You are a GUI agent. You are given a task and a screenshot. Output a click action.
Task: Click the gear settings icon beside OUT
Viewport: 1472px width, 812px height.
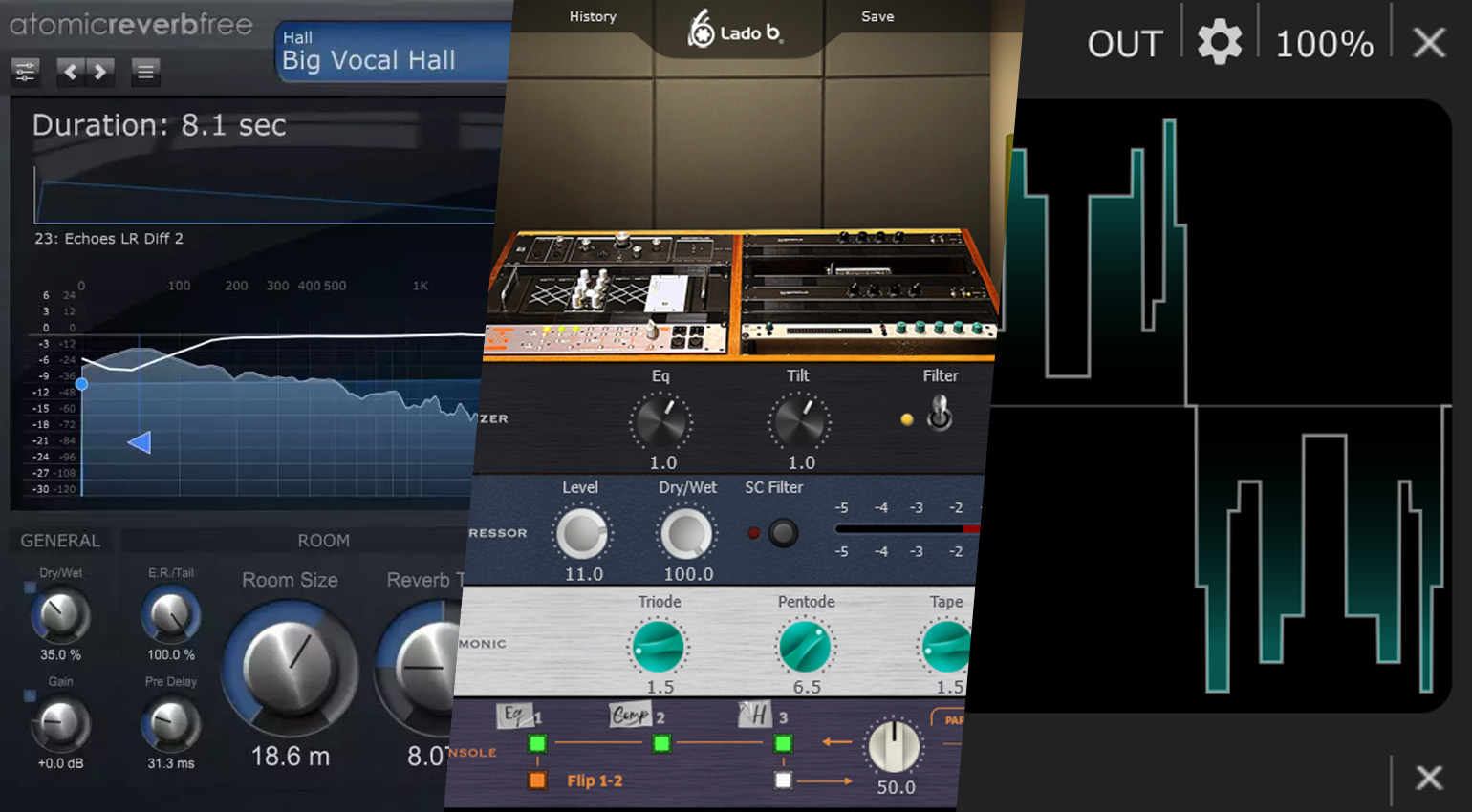coord(1220,43)
